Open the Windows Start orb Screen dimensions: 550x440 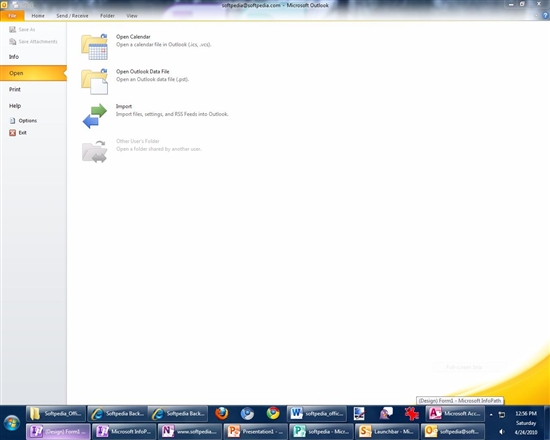click(12, 423)
